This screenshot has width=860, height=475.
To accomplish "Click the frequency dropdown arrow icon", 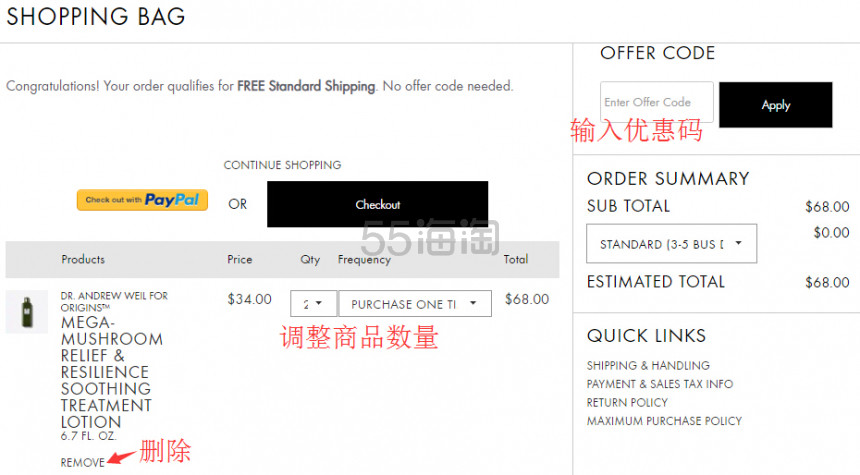I will click(473, 303).
